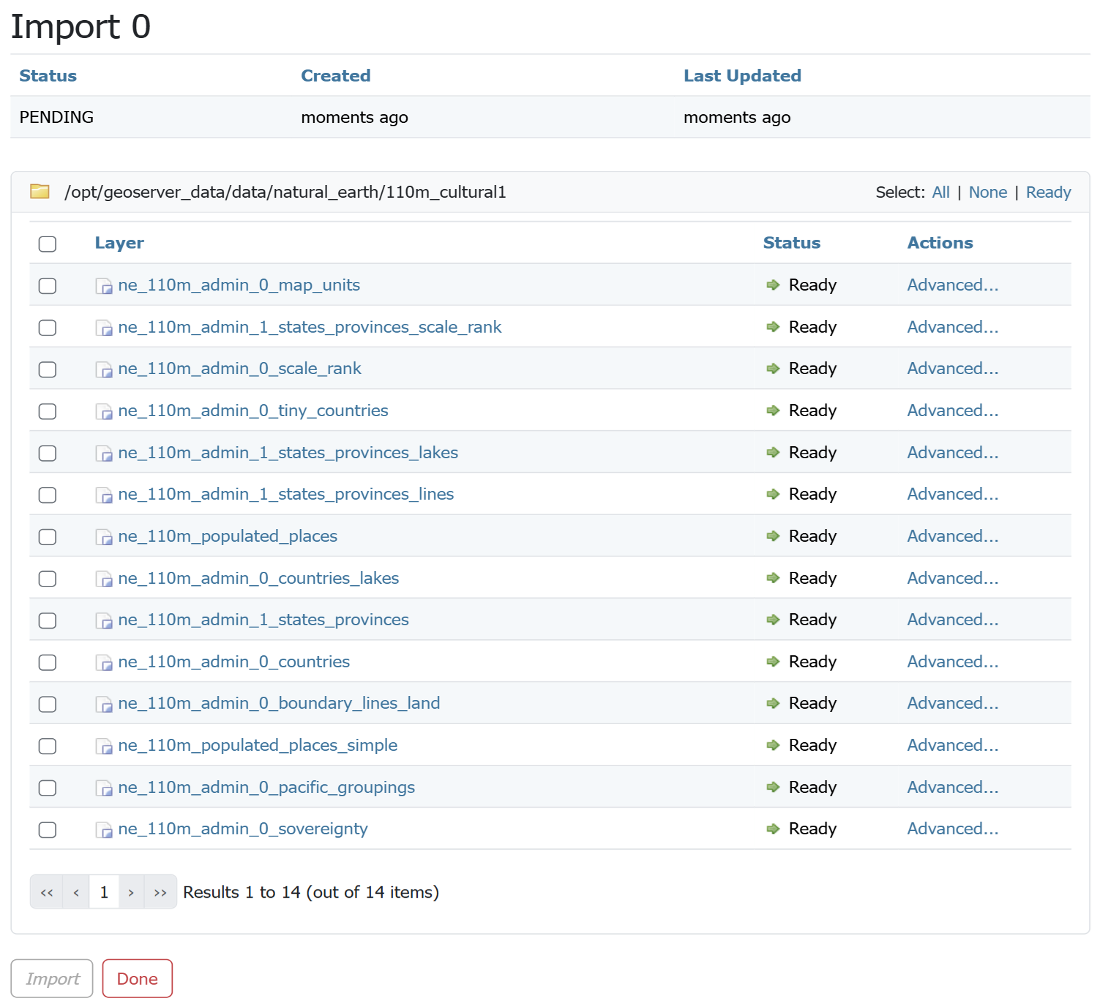Expand Advanced for ne_110m_admin_0_scale_rank
1100x1000 pixels.
[952, 368]
